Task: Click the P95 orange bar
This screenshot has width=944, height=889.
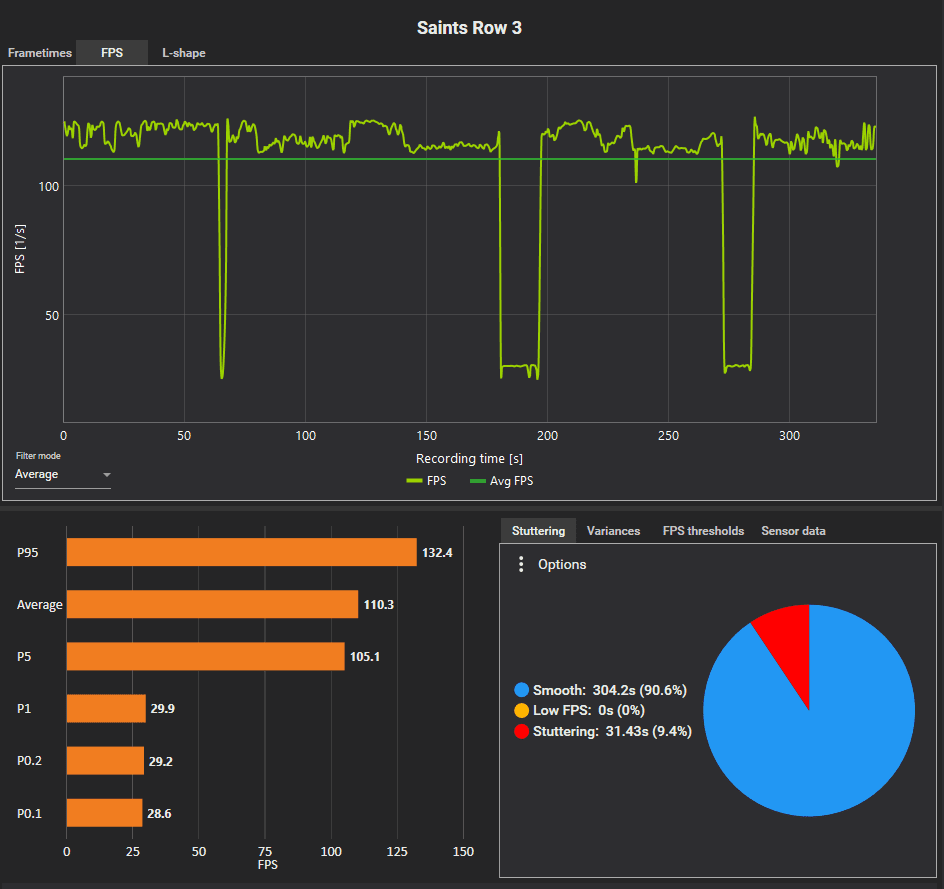Action: click(241, 553)
